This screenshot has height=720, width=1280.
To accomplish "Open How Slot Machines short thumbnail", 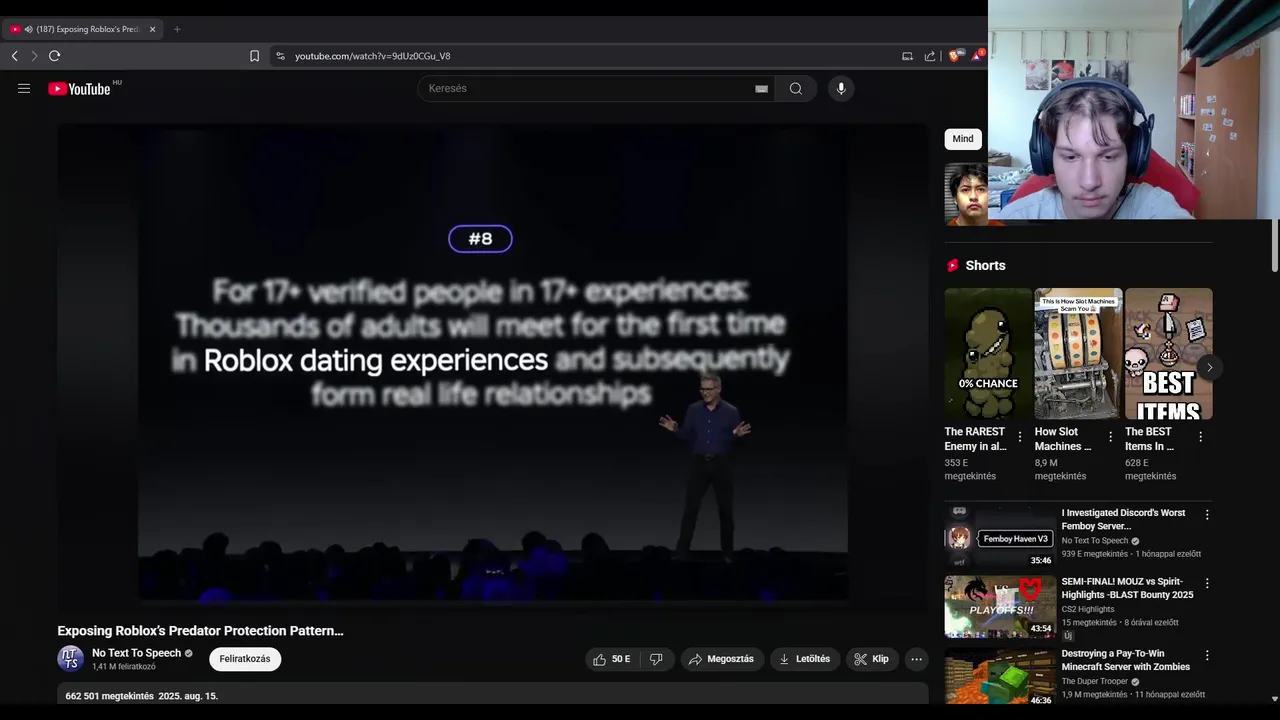I will (1078, 354).
